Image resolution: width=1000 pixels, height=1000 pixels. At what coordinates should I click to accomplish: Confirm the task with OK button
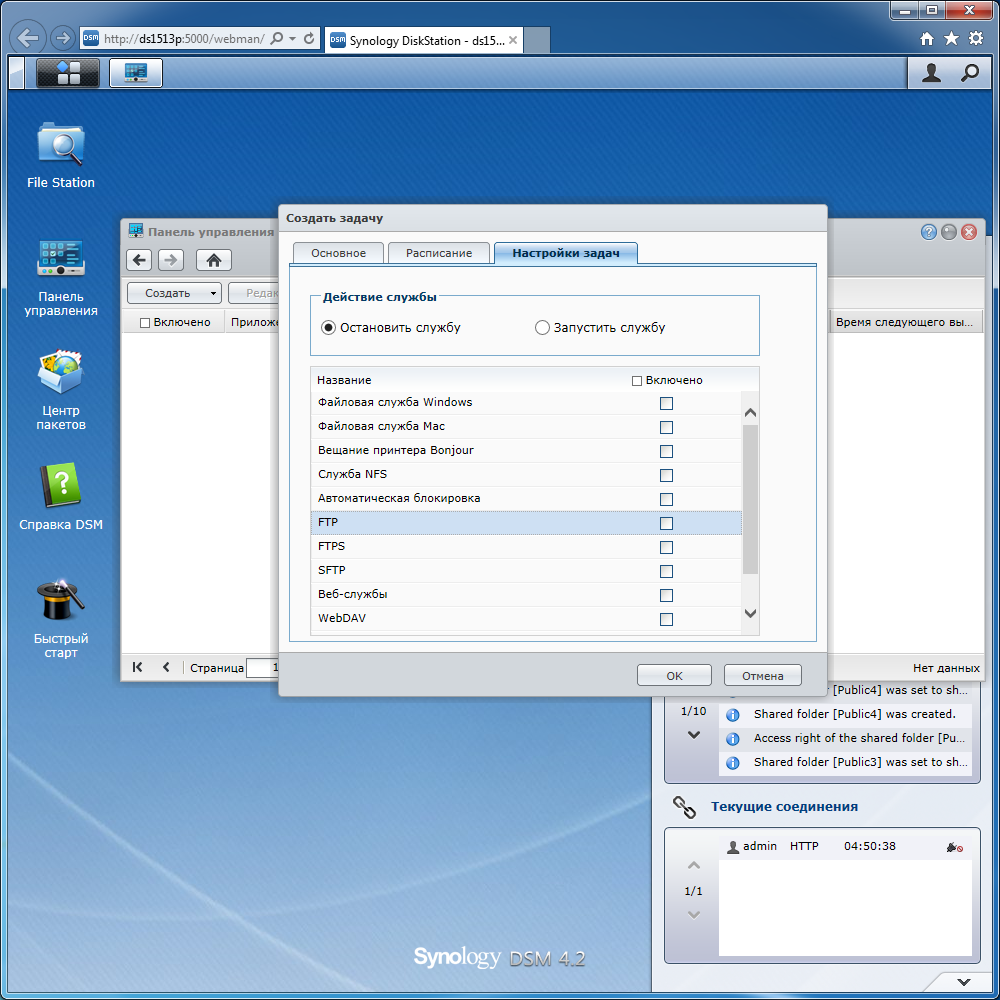coord(674,675)
